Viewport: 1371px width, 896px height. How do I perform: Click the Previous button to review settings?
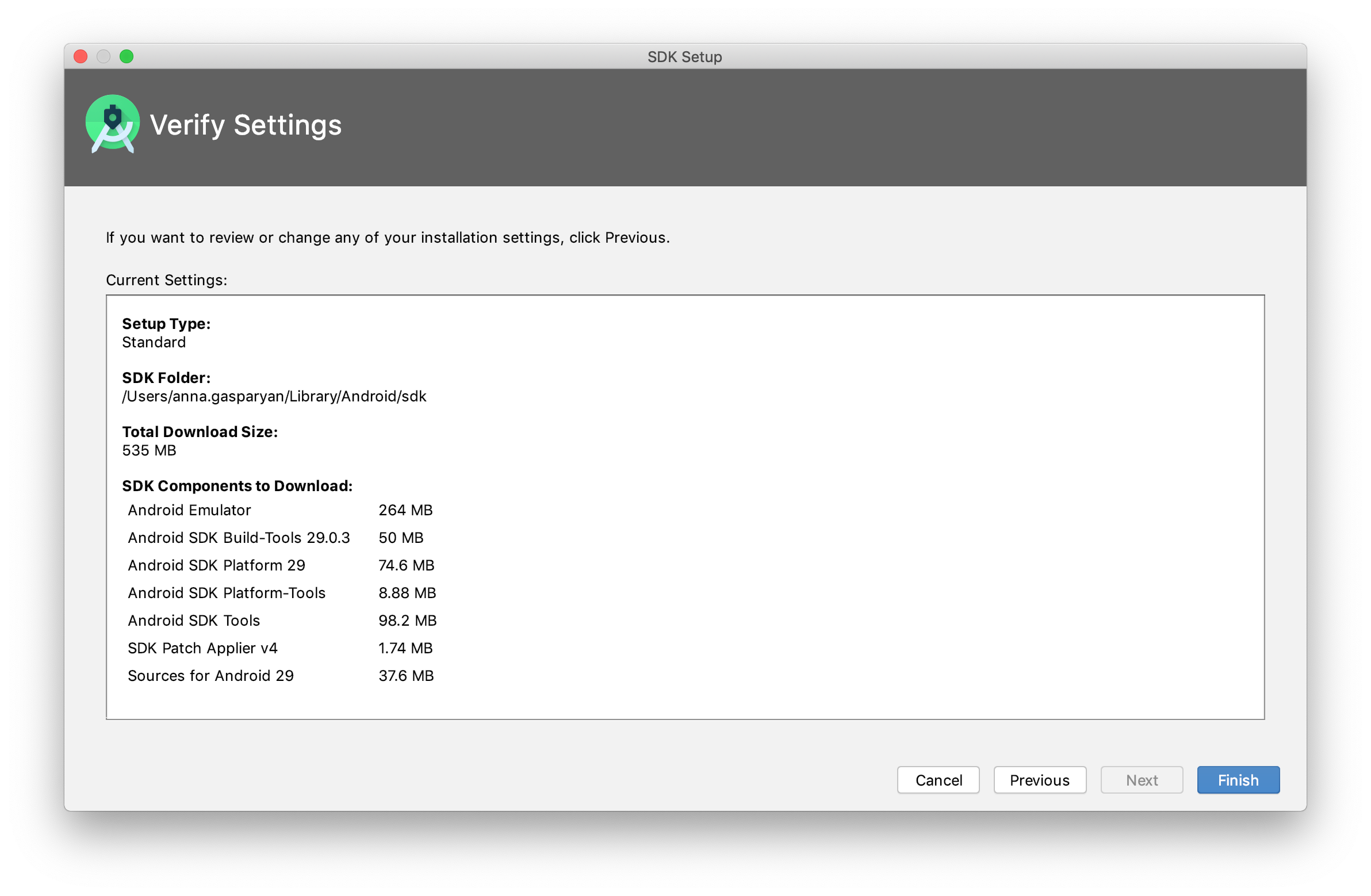click(1039, 780)
